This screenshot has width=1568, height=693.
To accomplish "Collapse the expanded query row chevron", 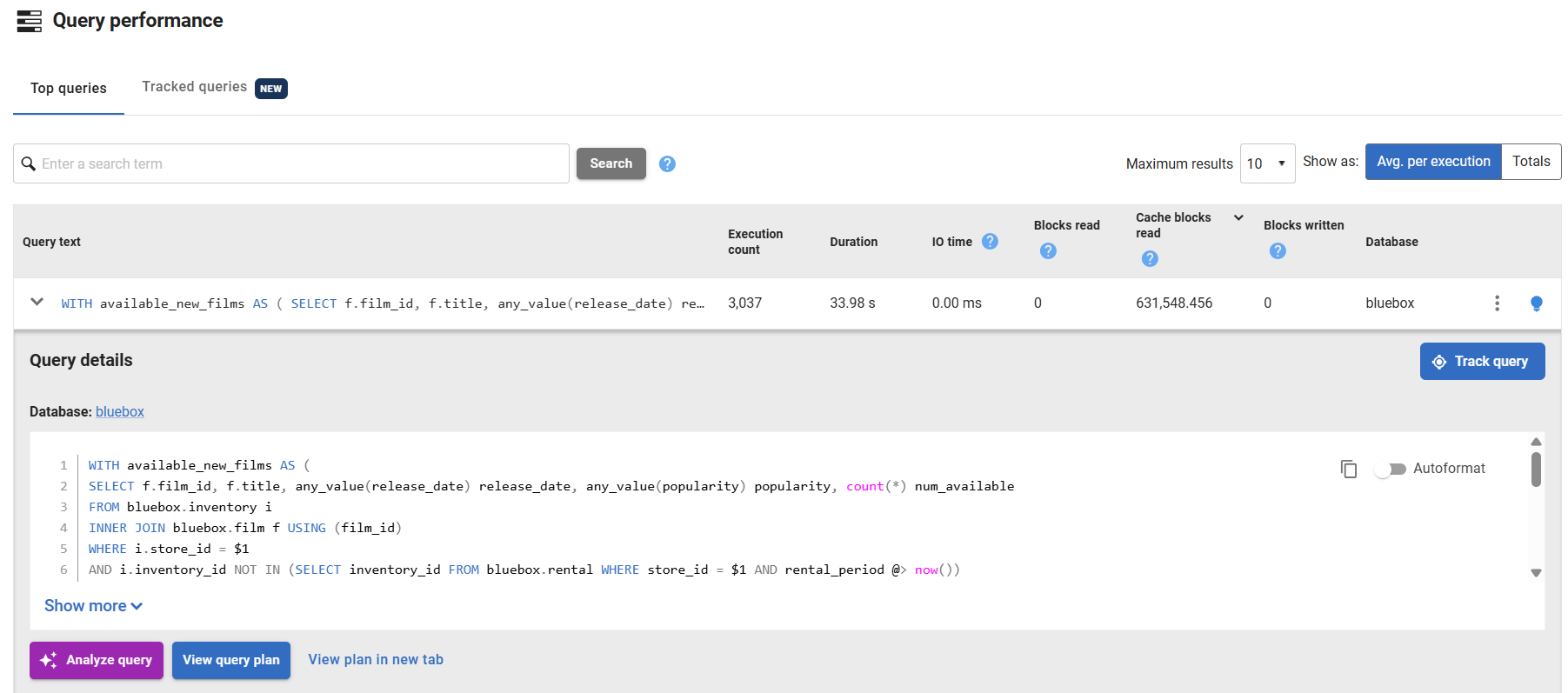I will pyautogui.click(x=37, y=302).
